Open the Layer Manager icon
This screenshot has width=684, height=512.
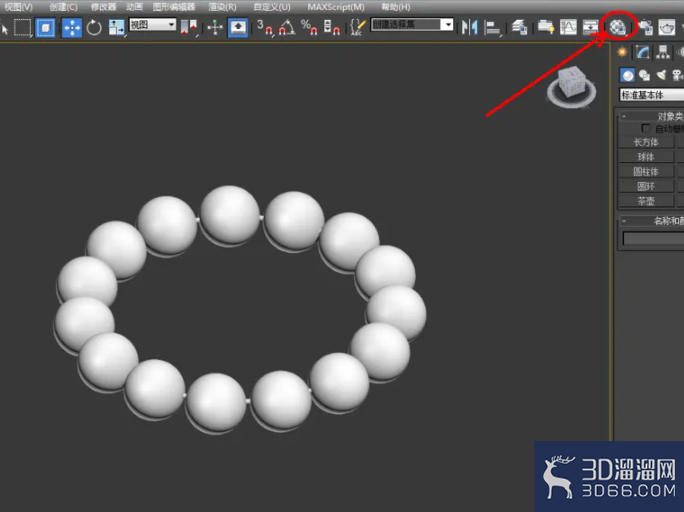coord(519,28)
